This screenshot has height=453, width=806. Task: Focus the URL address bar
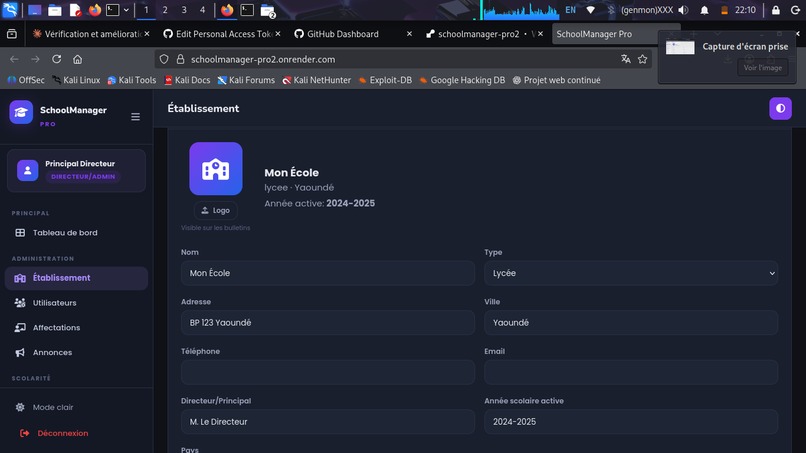401,59
